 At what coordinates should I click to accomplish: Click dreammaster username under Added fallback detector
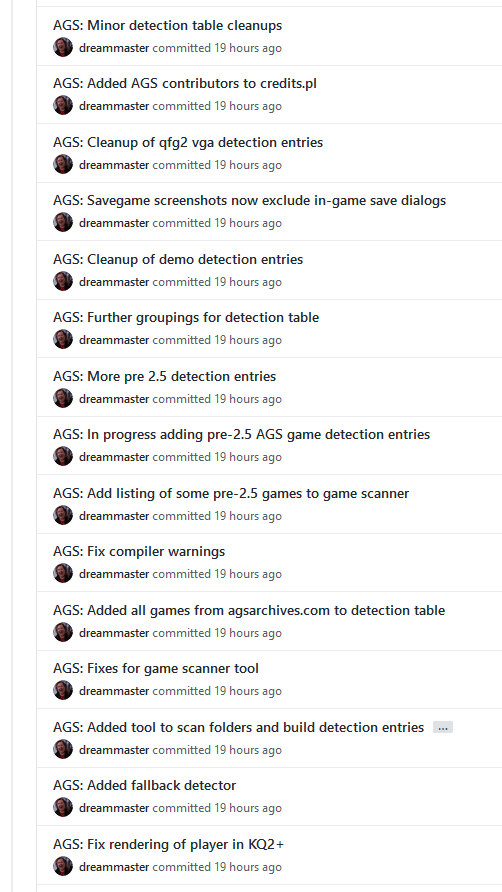click(114, 808)
